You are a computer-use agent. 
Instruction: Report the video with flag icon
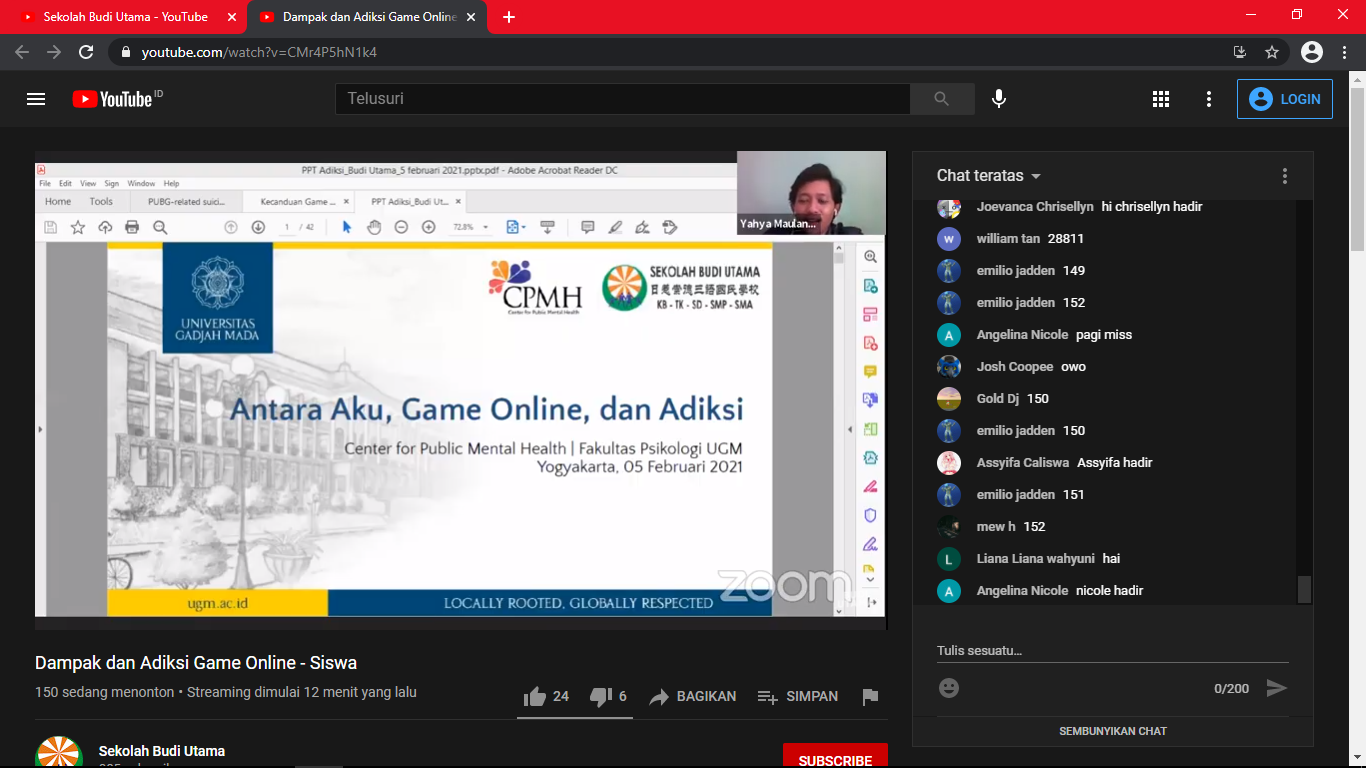(x=870, y=697)
